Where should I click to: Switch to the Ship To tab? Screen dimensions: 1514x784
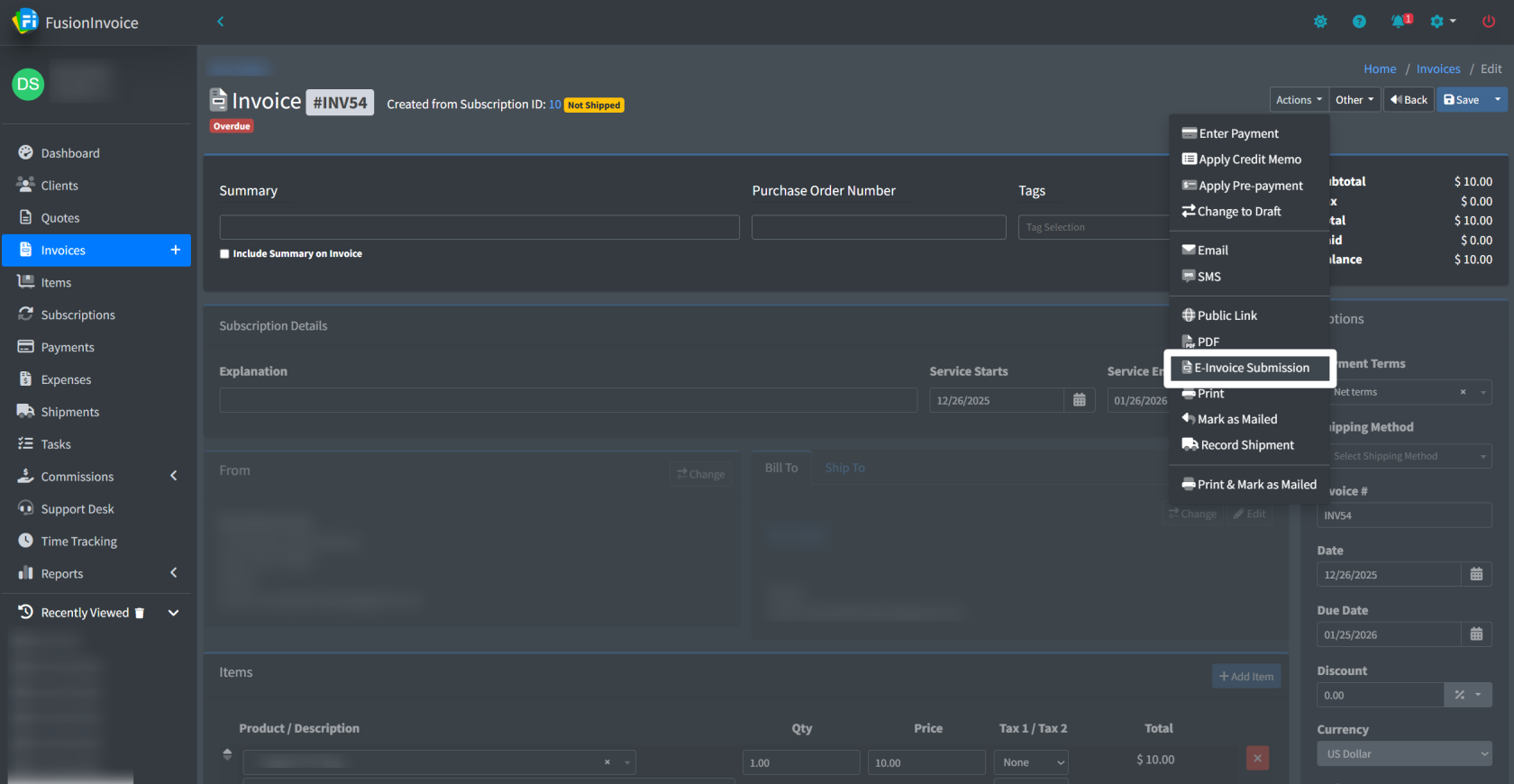point(844,469)
